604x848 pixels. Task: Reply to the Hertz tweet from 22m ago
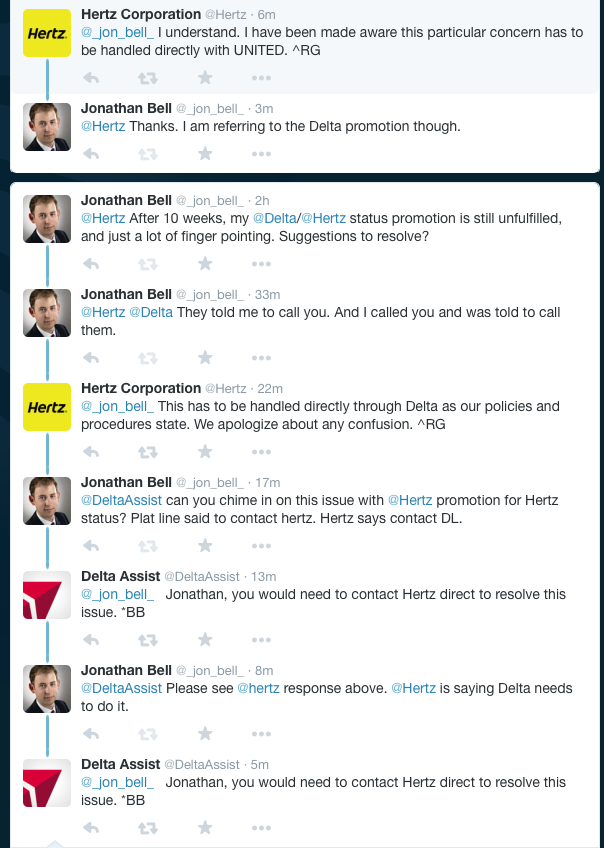(90, 451)
